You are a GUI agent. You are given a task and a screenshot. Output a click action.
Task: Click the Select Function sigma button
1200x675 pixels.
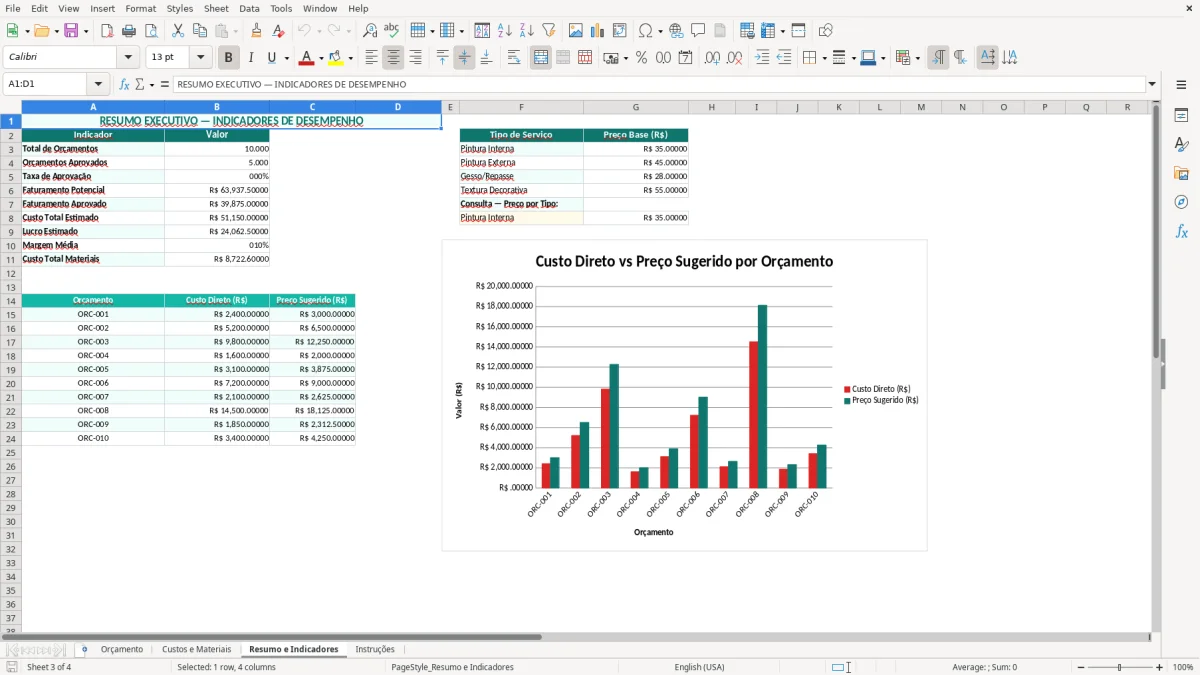pos(139,85)
